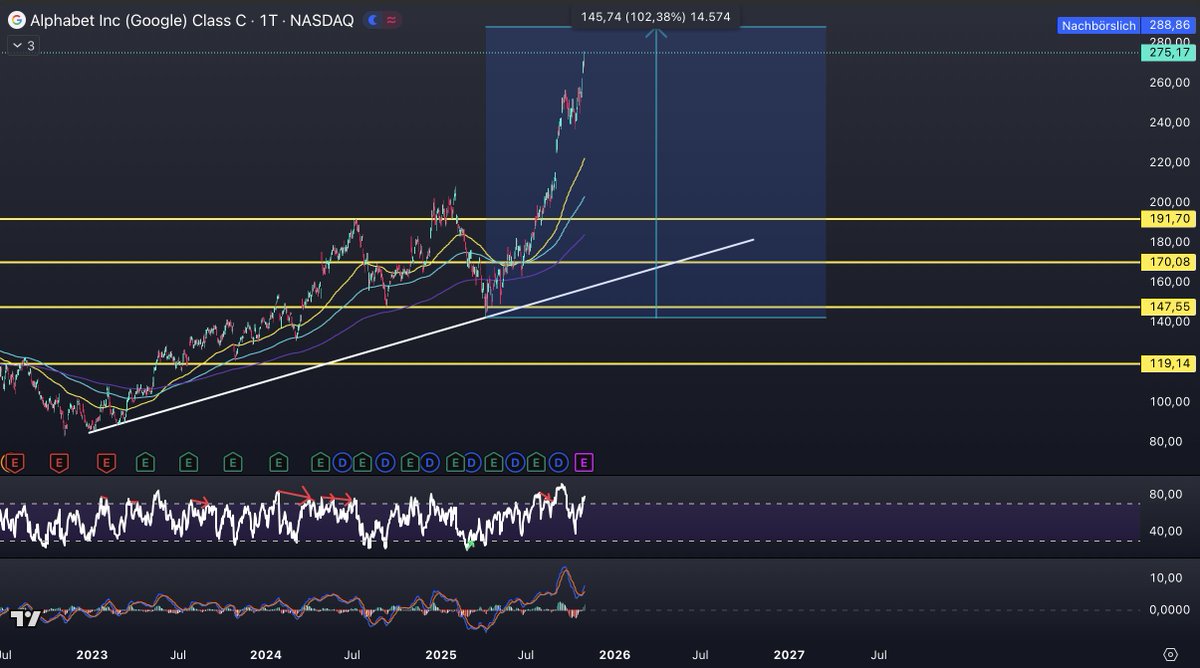Click the purple upcoming earnings E marker
This screenshot has width=1200, height=668.
click(586, 461)
